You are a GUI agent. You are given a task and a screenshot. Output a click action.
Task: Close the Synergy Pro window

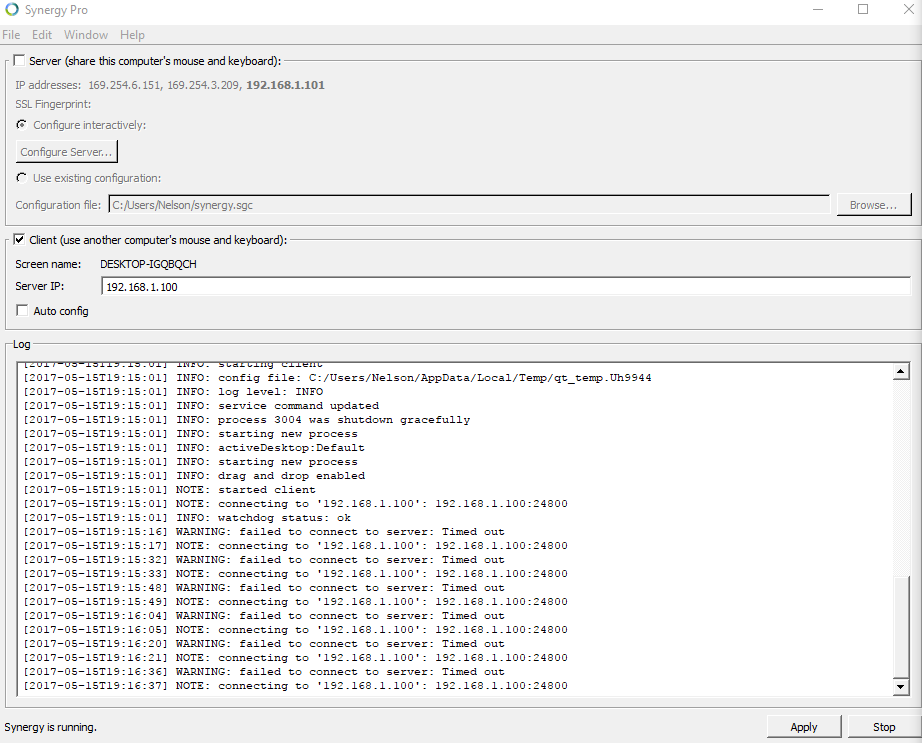click(x=908, y=9)
